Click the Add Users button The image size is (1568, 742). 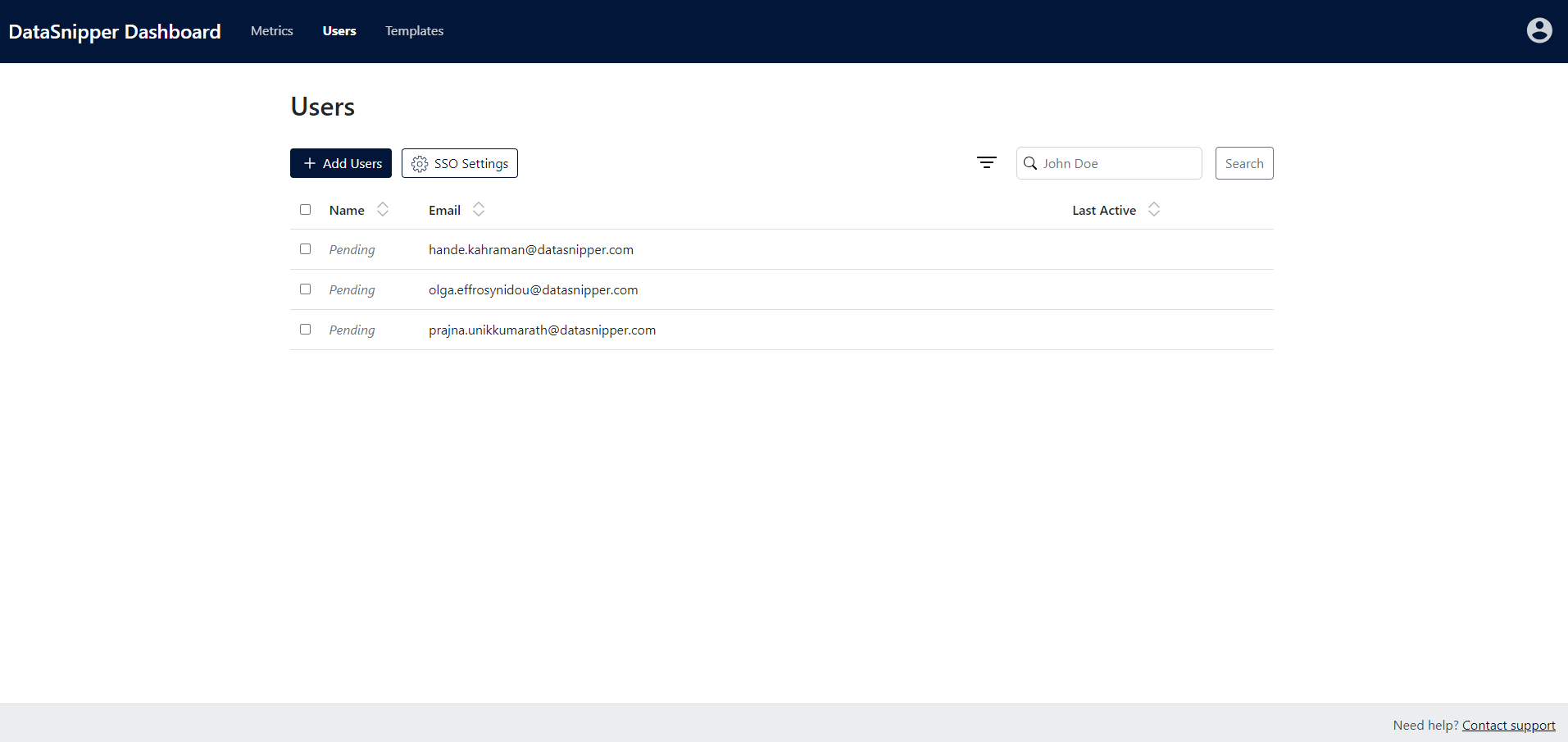click(x=340, y=163)
